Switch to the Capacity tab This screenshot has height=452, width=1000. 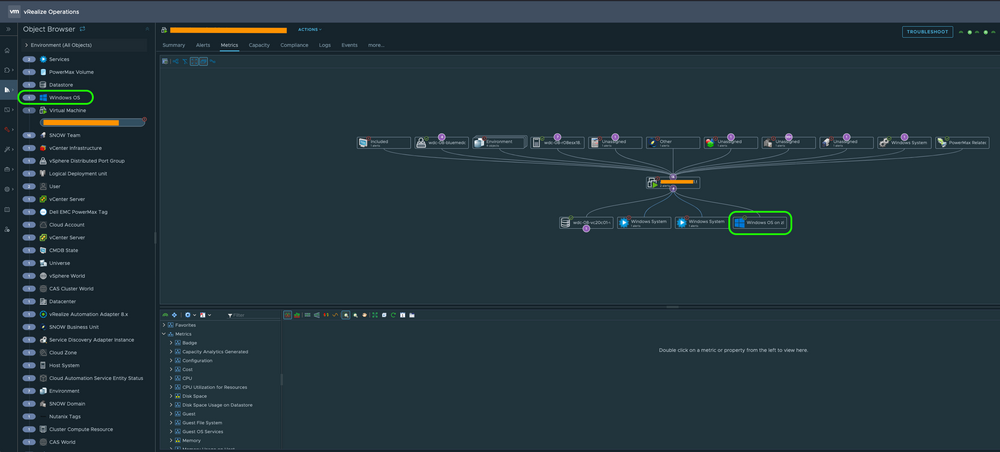click(259, 45)
